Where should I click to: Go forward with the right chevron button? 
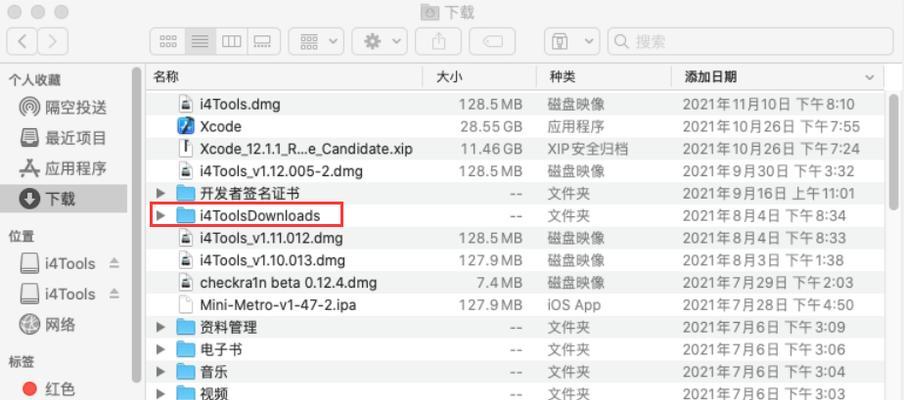pos(53,41)
